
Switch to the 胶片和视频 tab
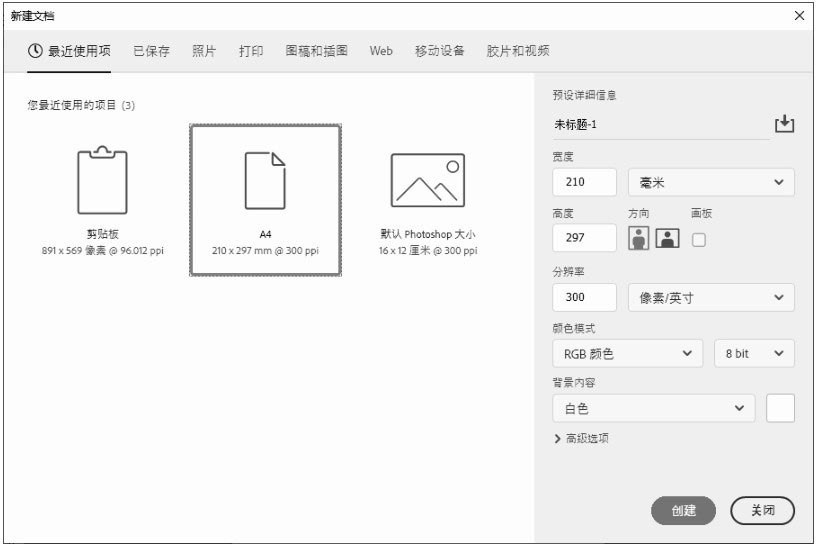coord(518,51)
